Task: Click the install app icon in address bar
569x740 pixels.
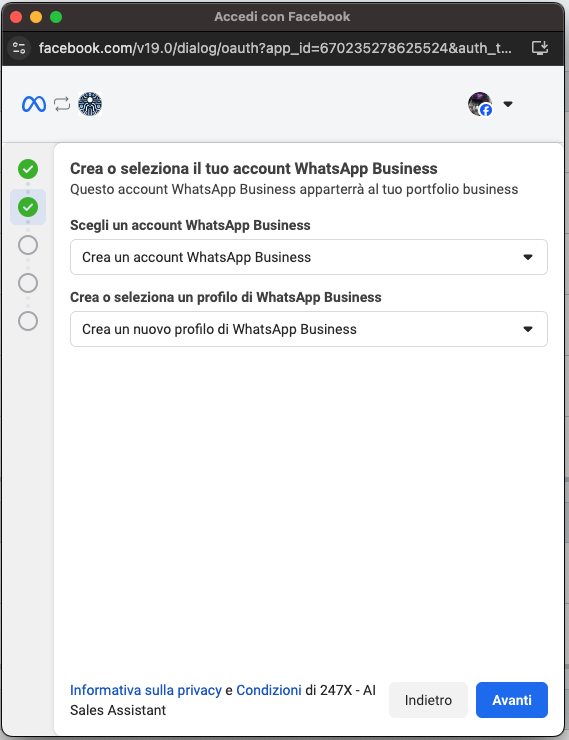Action: tap(540, 48)
